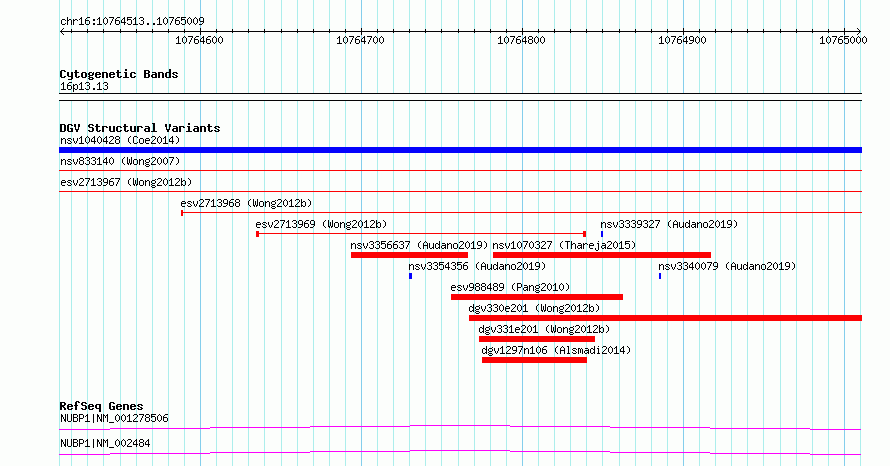Click the nsv3354356 (Audano2019) text label
The width and height of the screenshot is (890, 466).
[477, 266]
